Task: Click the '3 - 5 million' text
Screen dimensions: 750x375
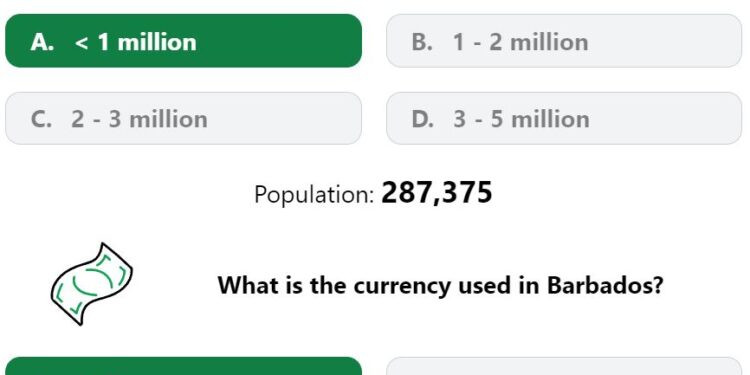Action: point(521,119)
